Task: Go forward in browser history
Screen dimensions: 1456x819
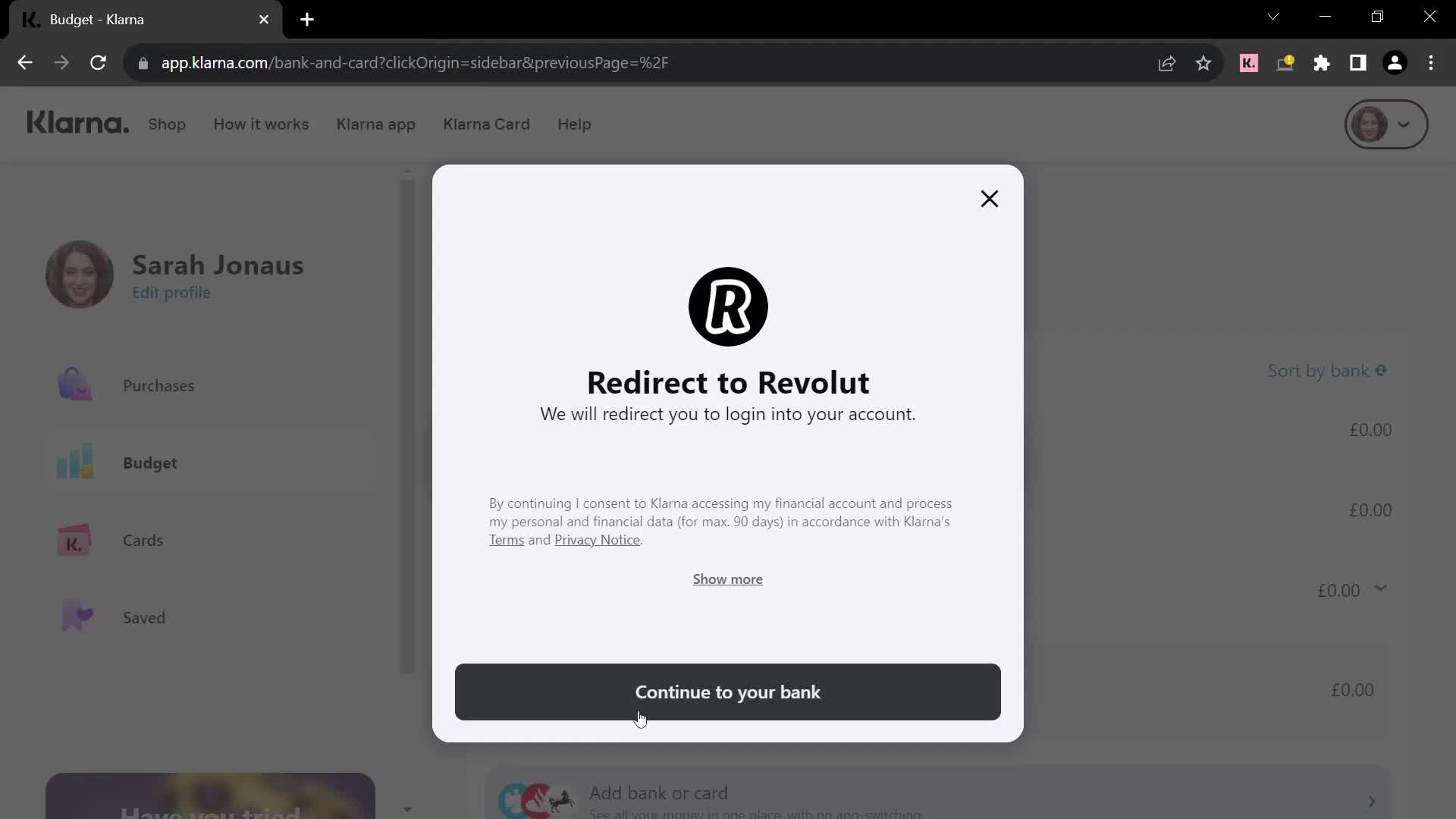Action: tap(61, 63)
